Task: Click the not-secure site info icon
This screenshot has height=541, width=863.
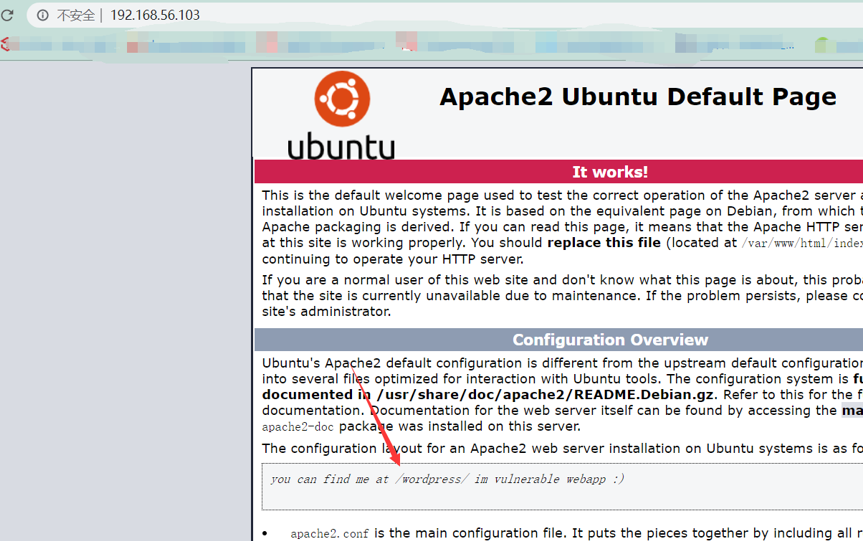Action: point(42,15)
